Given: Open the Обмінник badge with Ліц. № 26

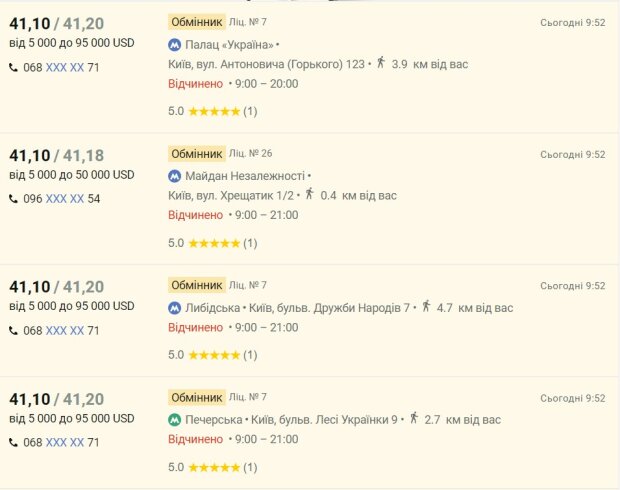Looking at the screenshot, I should (x=197, y=154).
